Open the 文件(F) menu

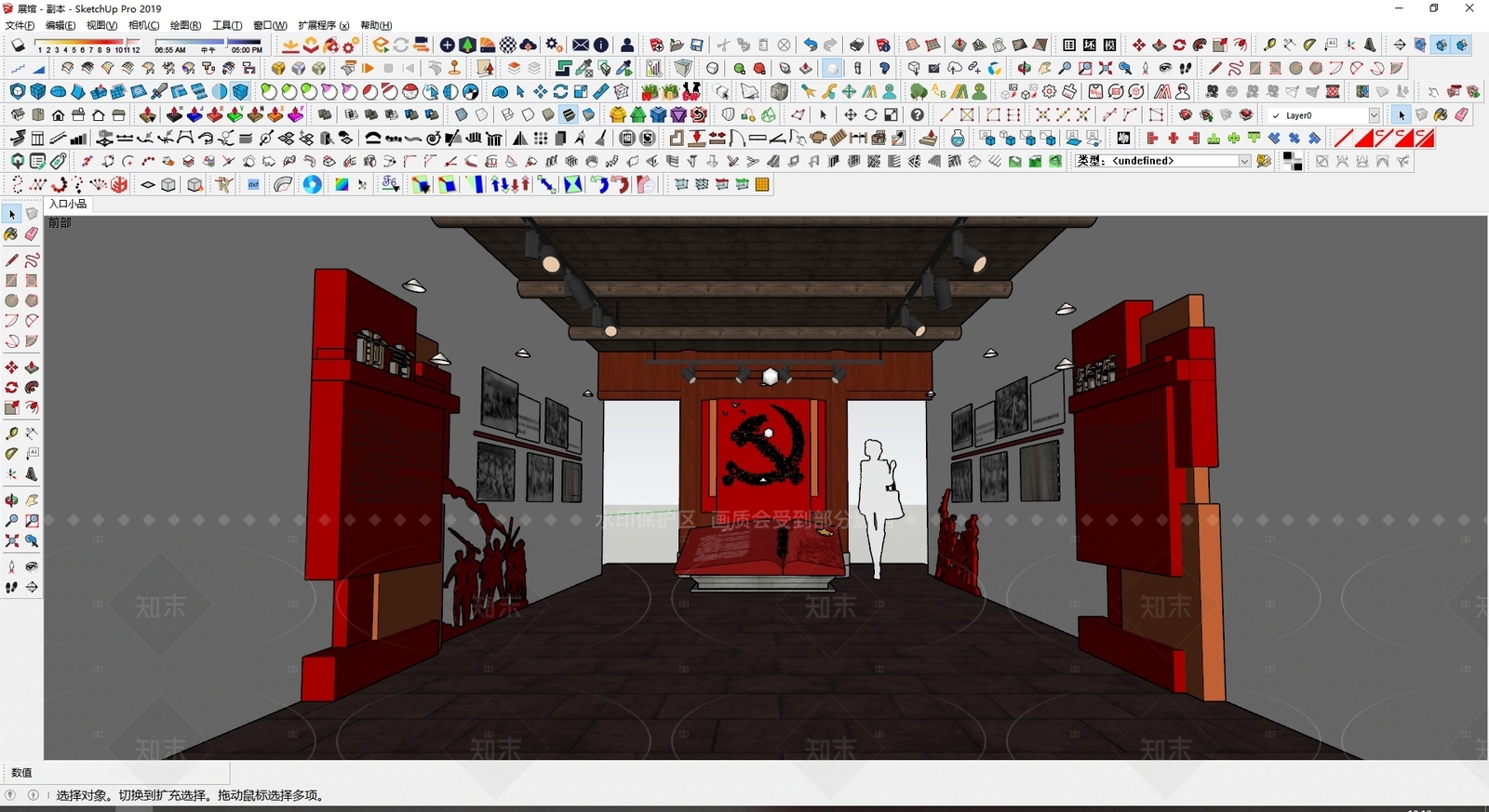click(x=20, y=25)
